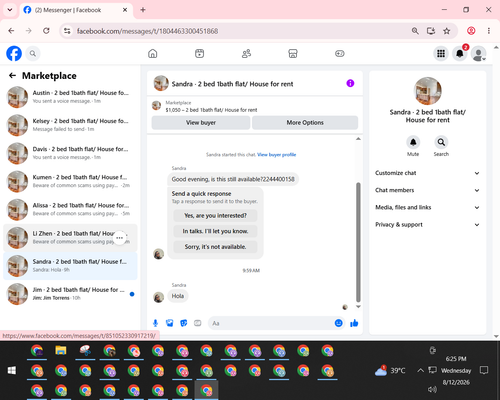Open the Facebook menu grid icon
The height and width of the screenshot is (400, 500).
[441, 53]
